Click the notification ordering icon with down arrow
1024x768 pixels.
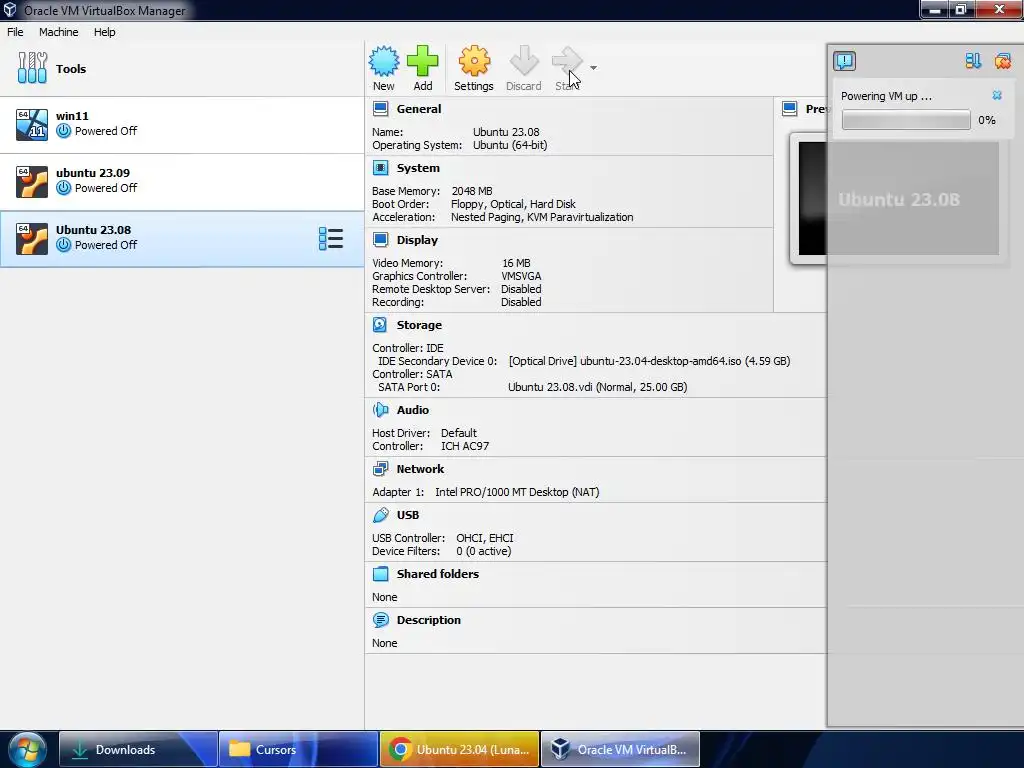click(973, 61)
